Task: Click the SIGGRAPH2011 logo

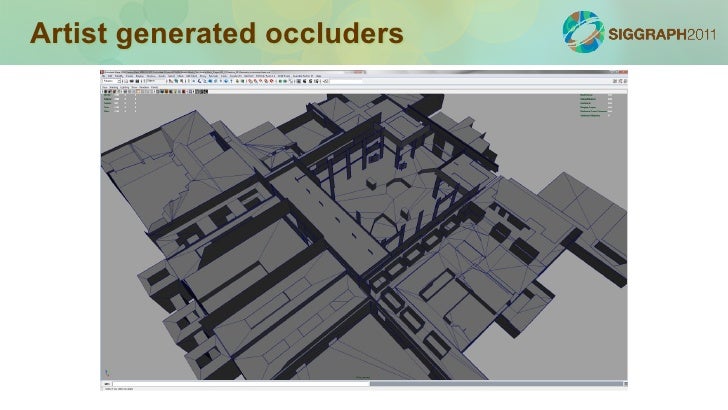Action: 639,33
